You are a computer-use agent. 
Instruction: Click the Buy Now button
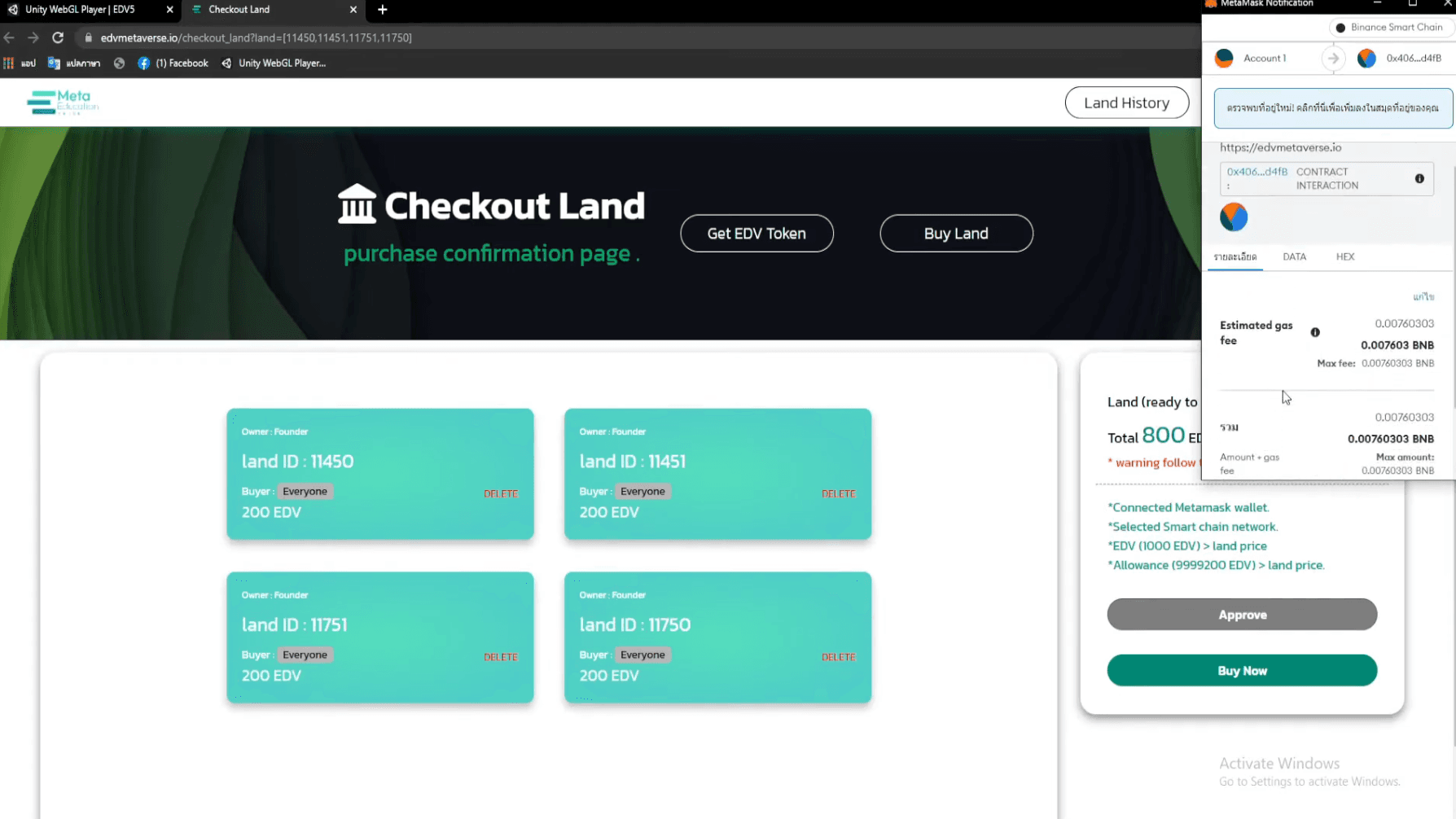[x=1242, y=670]
